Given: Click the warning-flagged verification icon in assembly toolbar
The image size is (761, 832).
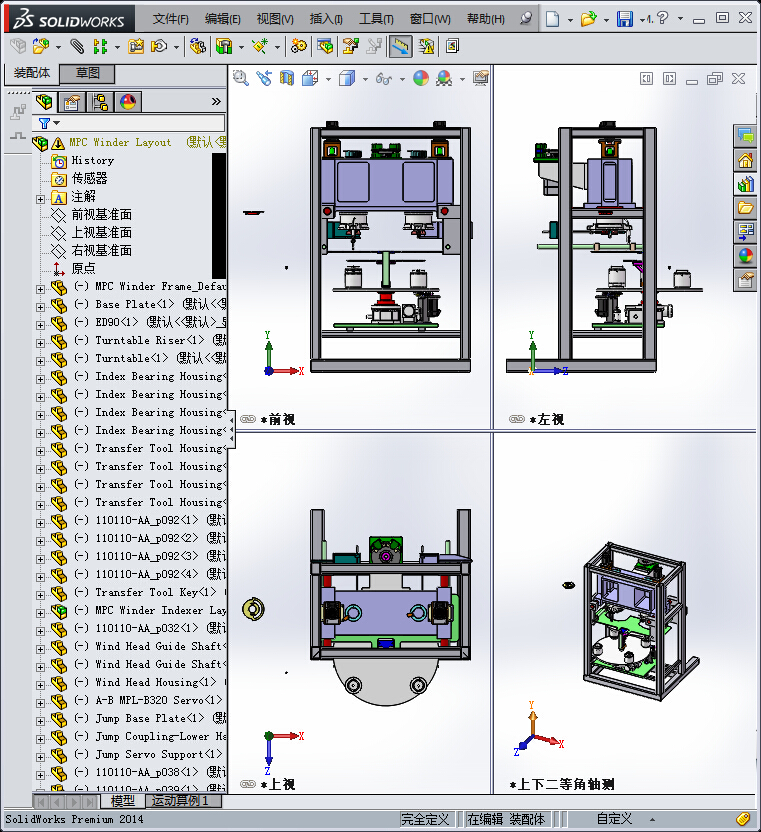Looking at the screenshot, I should click(x=426, y=47).
